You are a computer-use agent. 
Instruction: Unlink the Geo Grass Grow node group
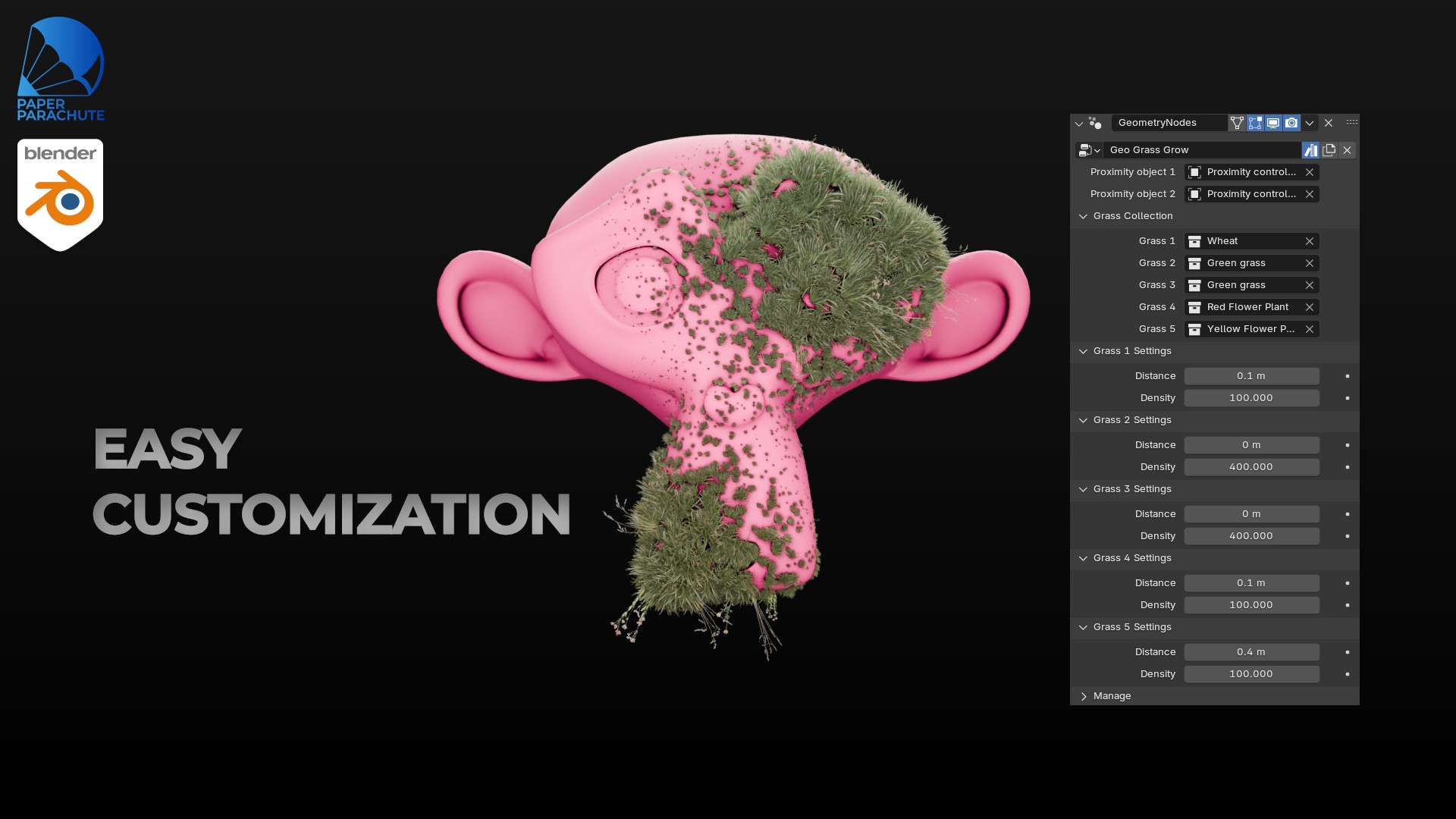(x=1347, y=150)
